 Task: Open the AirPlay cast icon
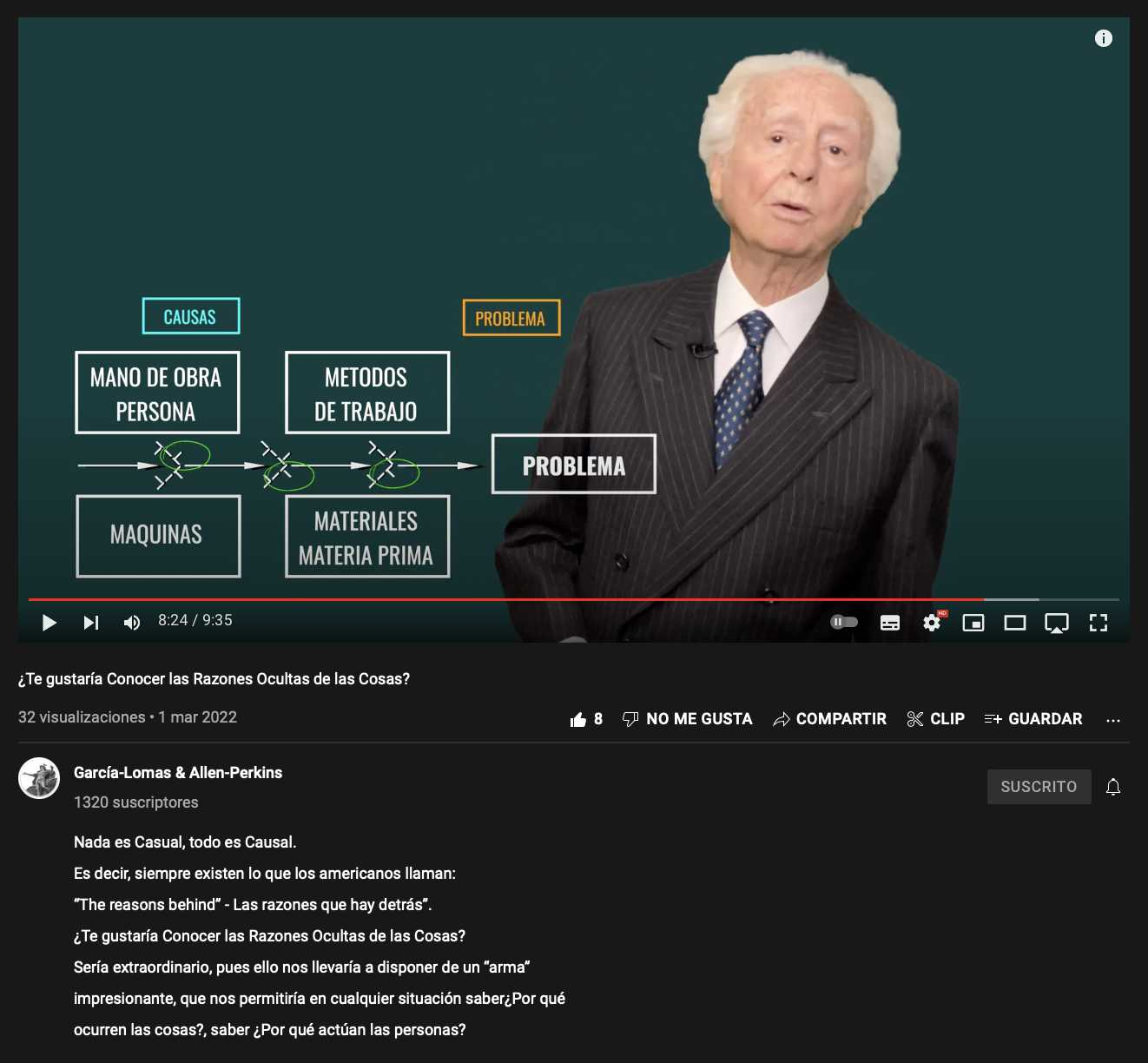tap(1057, 623)
